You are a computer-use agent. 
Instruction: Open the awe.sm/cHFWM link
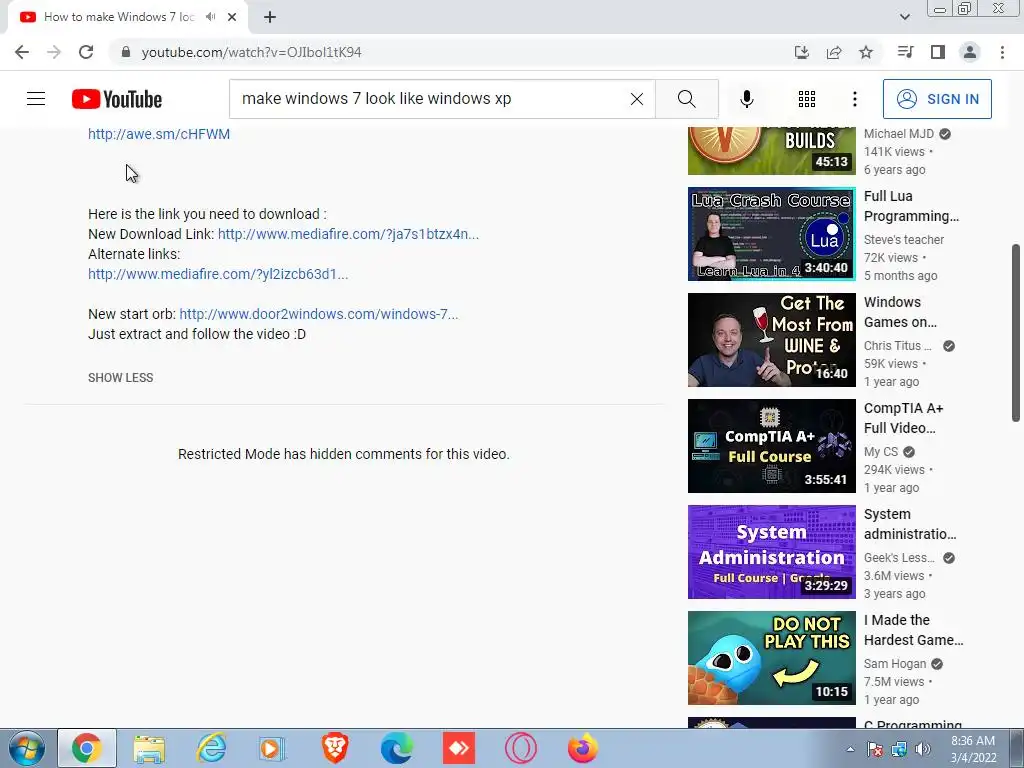(159, 134)
